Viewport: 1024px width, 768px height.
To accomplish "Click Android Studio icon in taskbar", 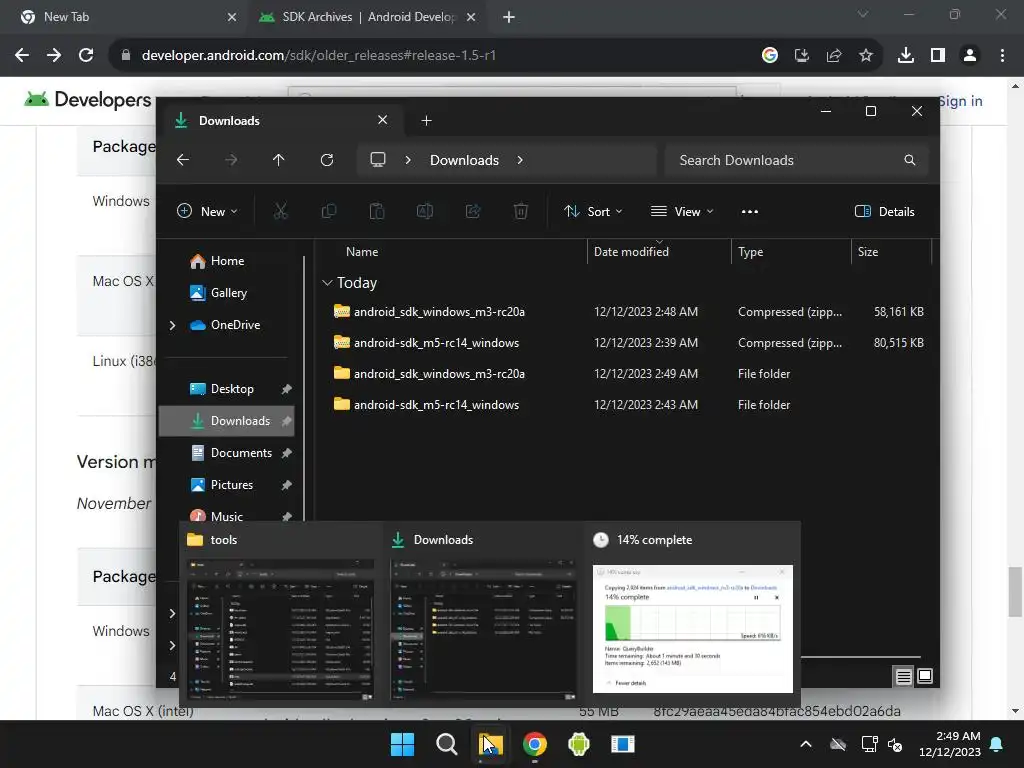I will (579, 744).
